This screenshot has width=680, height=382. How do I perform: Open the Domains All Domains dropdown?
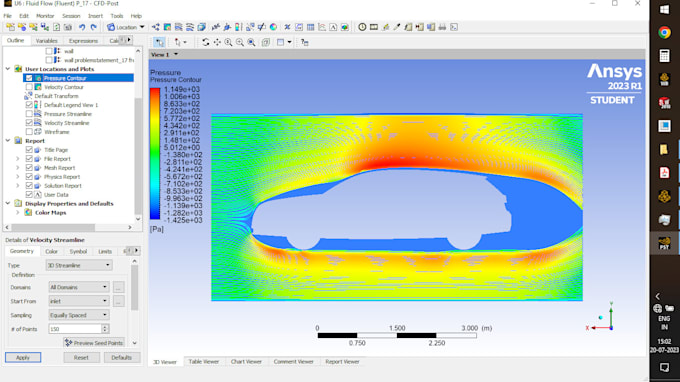[78, 287]
